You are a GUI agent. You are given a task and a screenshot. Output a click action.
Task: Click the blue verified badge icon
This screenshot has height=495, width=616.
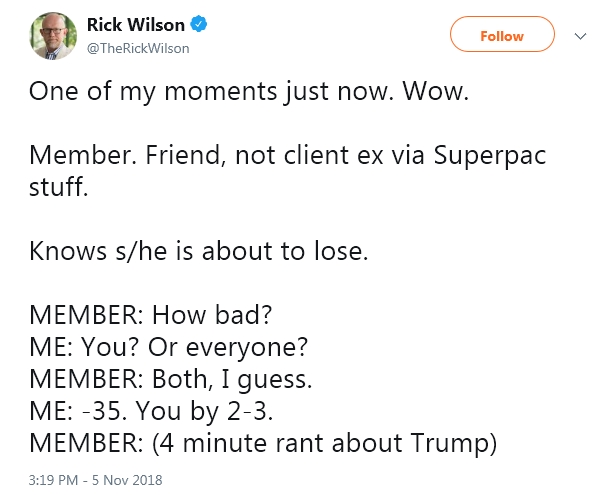[x=199, y=24]
